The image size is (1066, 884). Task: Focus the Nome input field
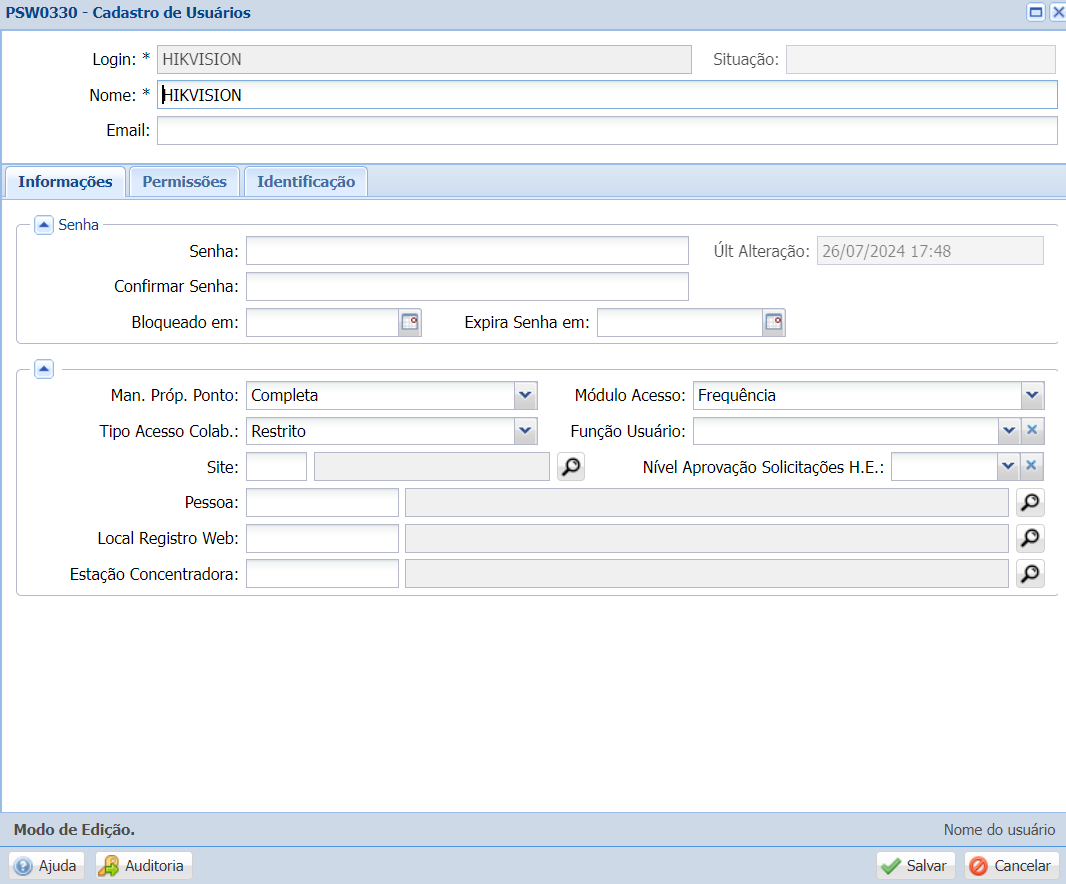(x=607, y=95)
